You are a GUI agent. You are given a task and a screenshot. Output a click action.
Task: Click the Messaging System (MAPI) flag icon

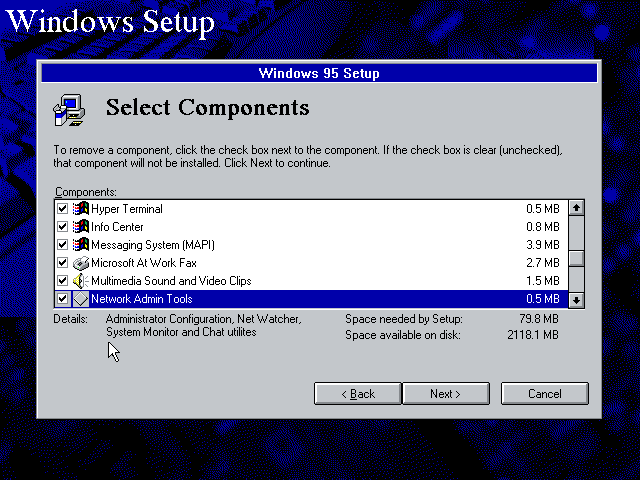tap(81, 244)
